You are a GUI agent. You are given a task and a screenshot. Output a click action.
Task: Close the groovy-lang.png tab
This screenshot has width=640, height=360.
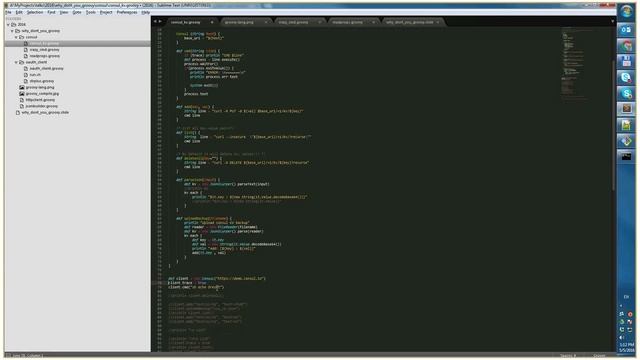pos(266,22)
